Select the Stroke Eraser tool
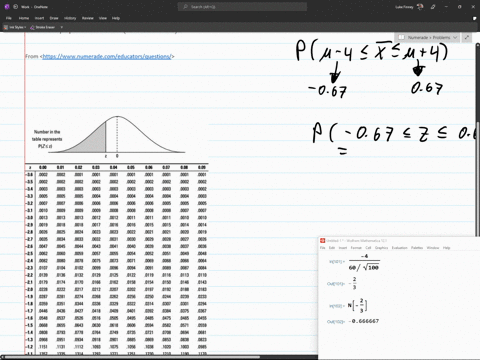This screenshot has width=480, height=360. [43, 27]
